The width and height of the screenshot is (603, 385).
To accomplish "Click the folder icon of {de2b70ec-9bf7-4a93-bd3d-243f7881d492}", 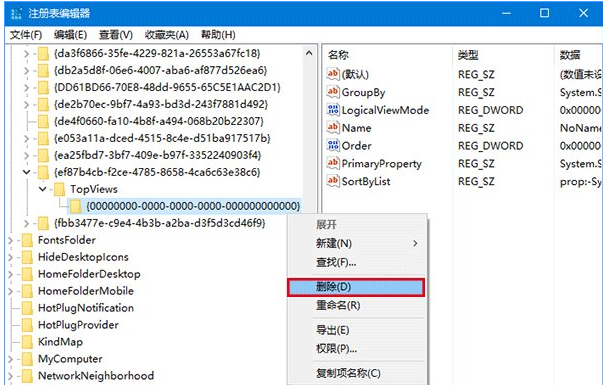I will (43, 105).
